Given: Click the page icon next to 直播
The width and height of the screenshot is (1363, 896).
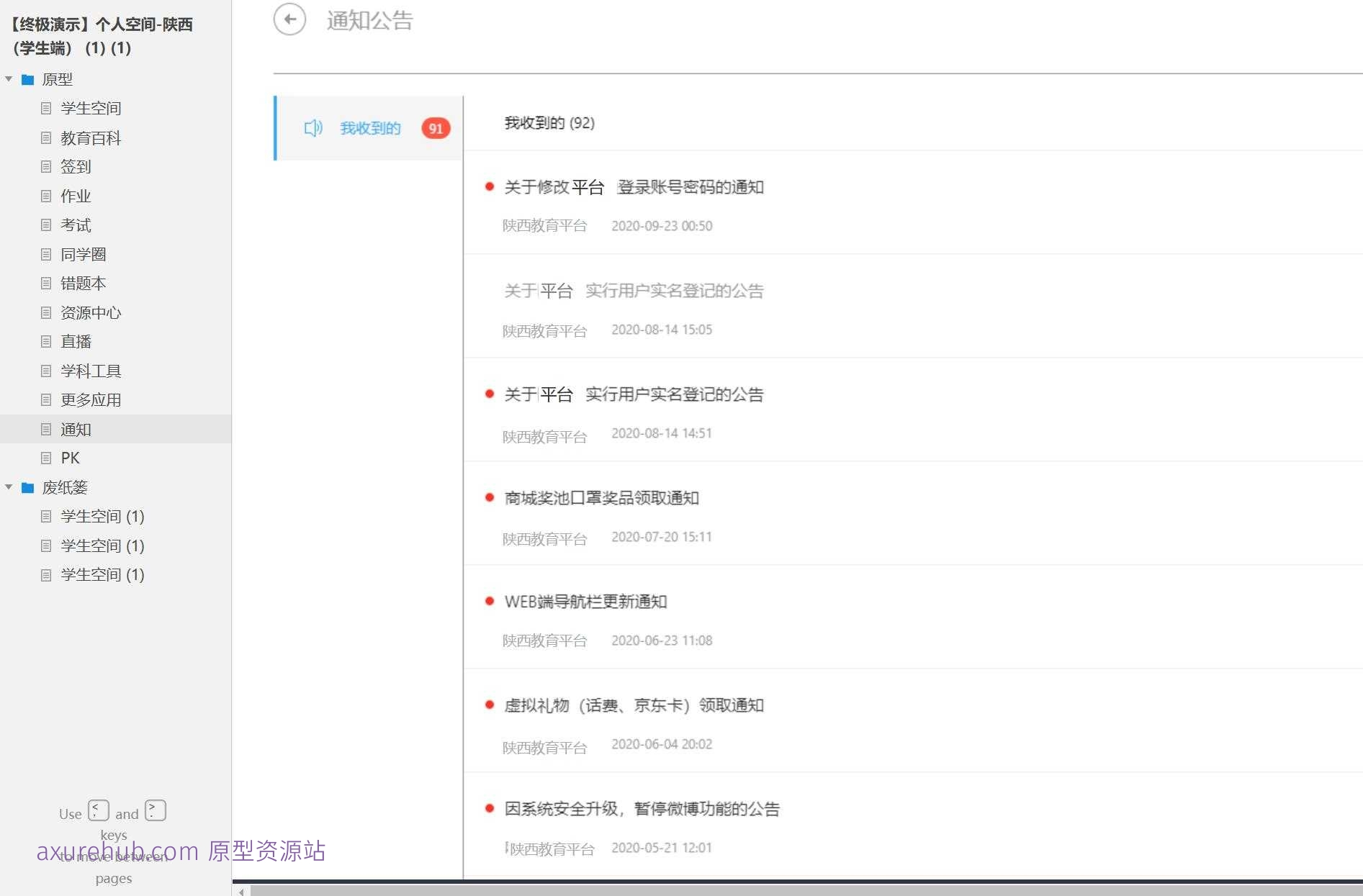Looking at the screenshot, I should [x=46, y=341].
